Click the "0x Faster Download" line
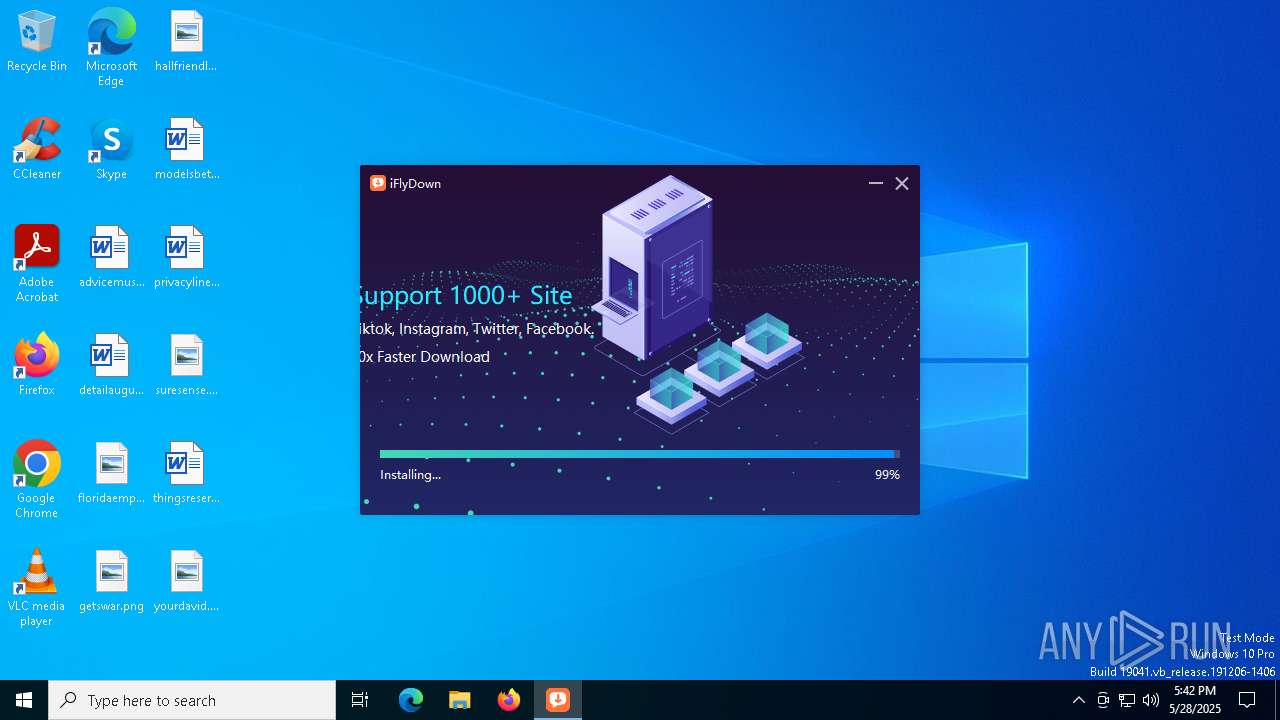Image resolution: width=1280 pixels, height=720 pixels. click(x=425, y=356)
